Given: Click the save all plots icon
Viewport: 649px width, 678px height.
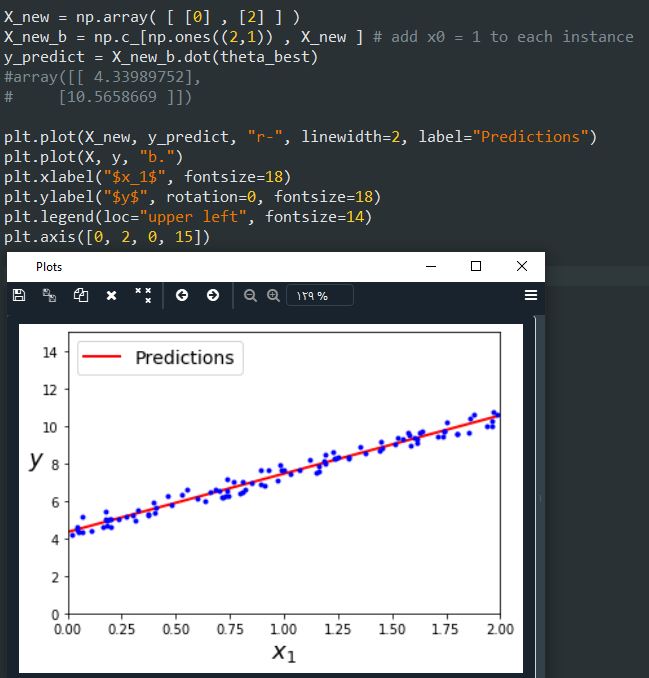Looking at the screenshot, I should 48,296.
